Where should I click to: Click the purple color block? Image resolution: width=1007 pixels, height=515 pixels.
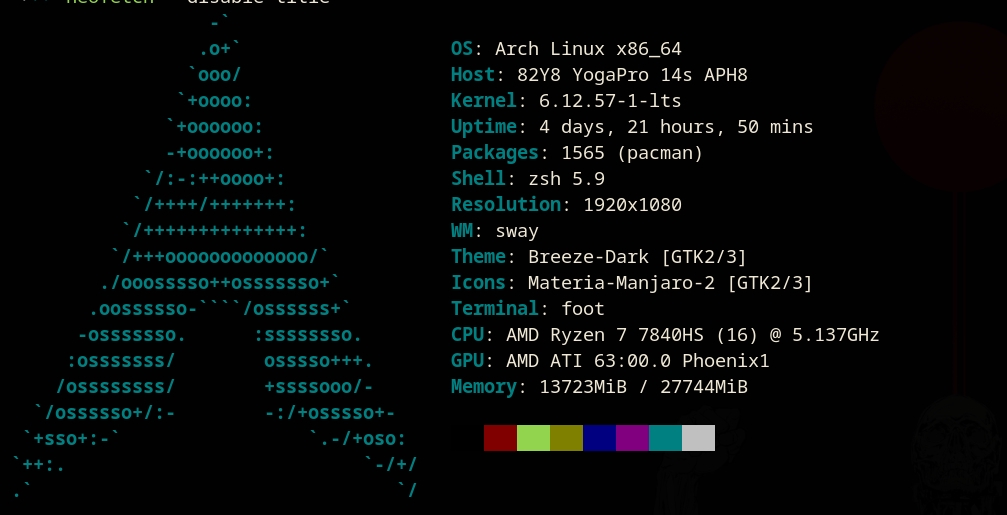633,438
